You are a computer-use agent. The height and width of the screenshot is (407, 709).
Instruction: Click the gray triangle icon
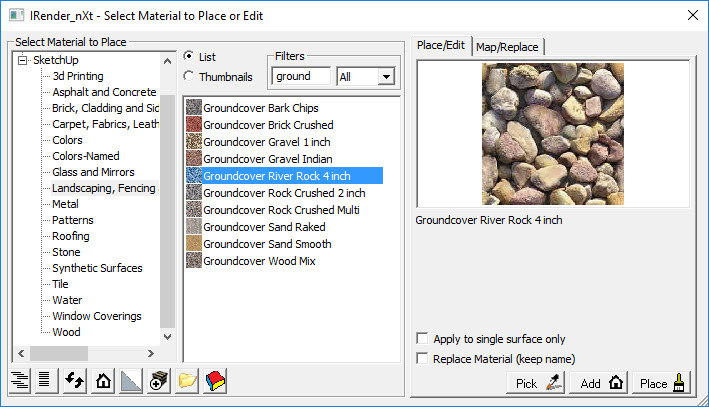point(131,381)
